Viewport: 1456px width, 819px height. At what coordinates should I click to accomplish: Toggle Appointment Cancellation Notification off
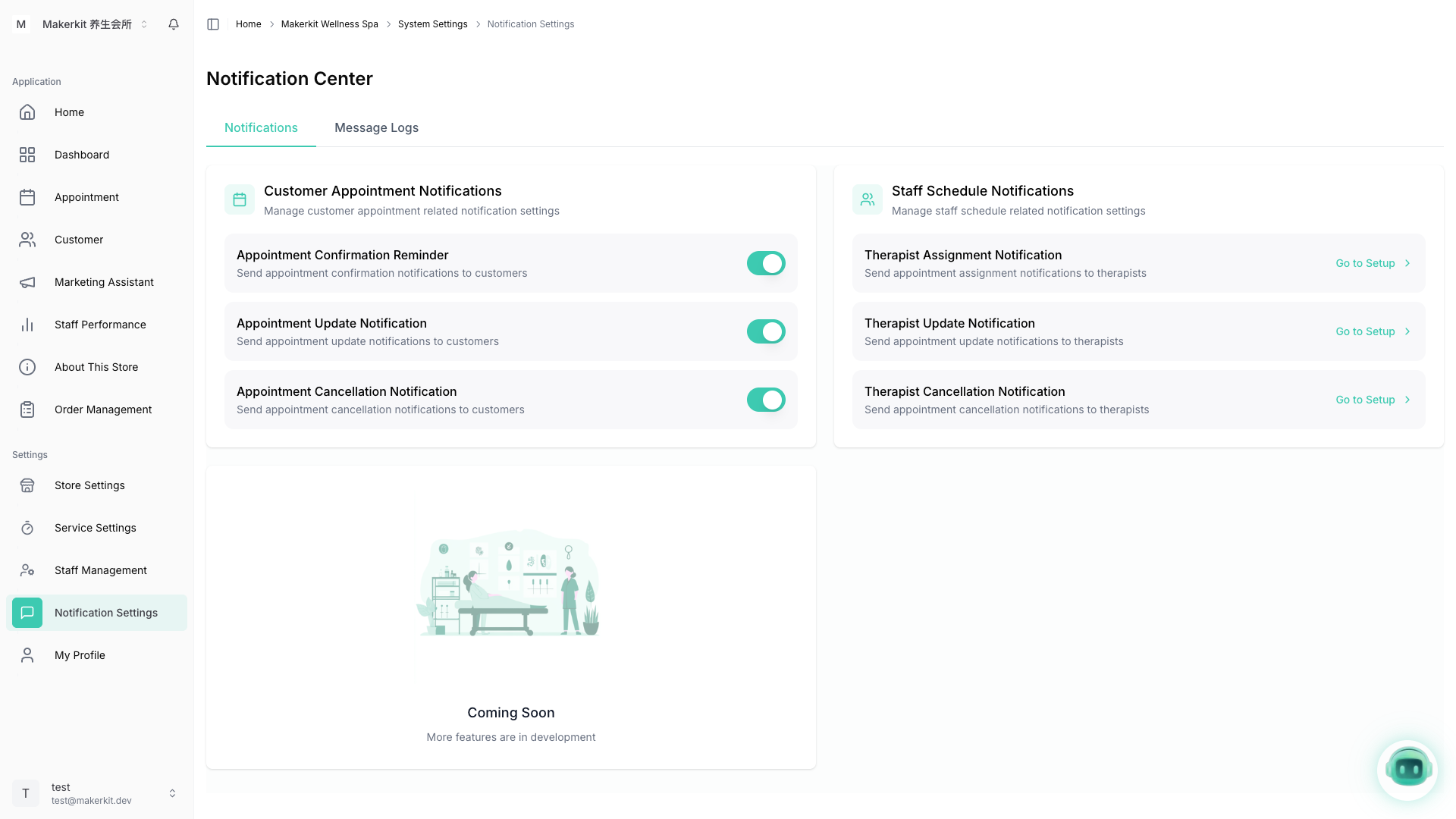coord(766,400)
